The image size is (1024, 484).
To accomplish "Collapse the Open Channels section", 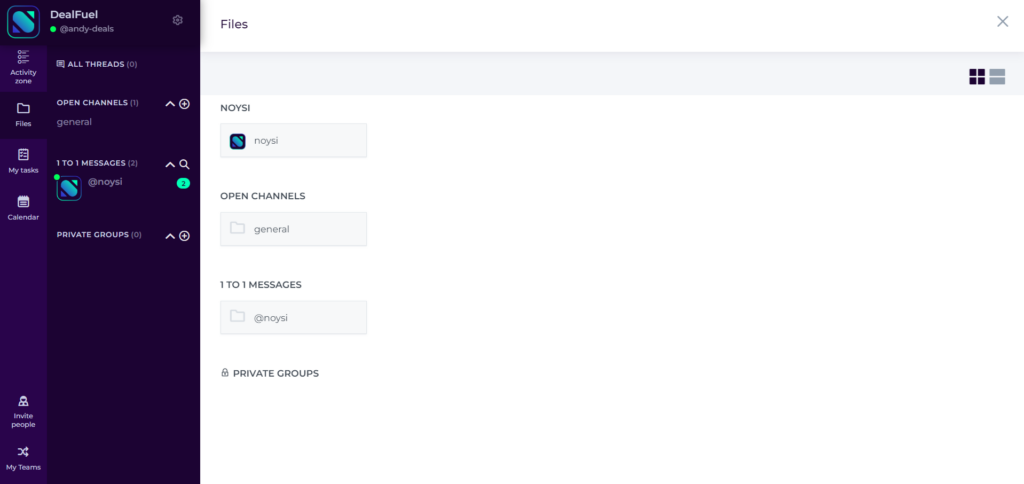I will pyautogui.click(x=170, y=104).
